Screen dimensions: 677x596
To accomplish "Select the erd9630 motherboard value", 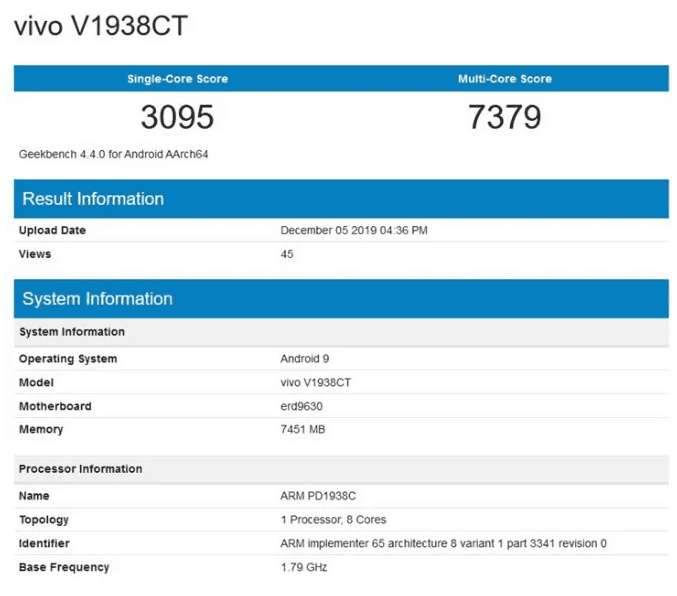I will pyautogui.click(x=301, y=406).
